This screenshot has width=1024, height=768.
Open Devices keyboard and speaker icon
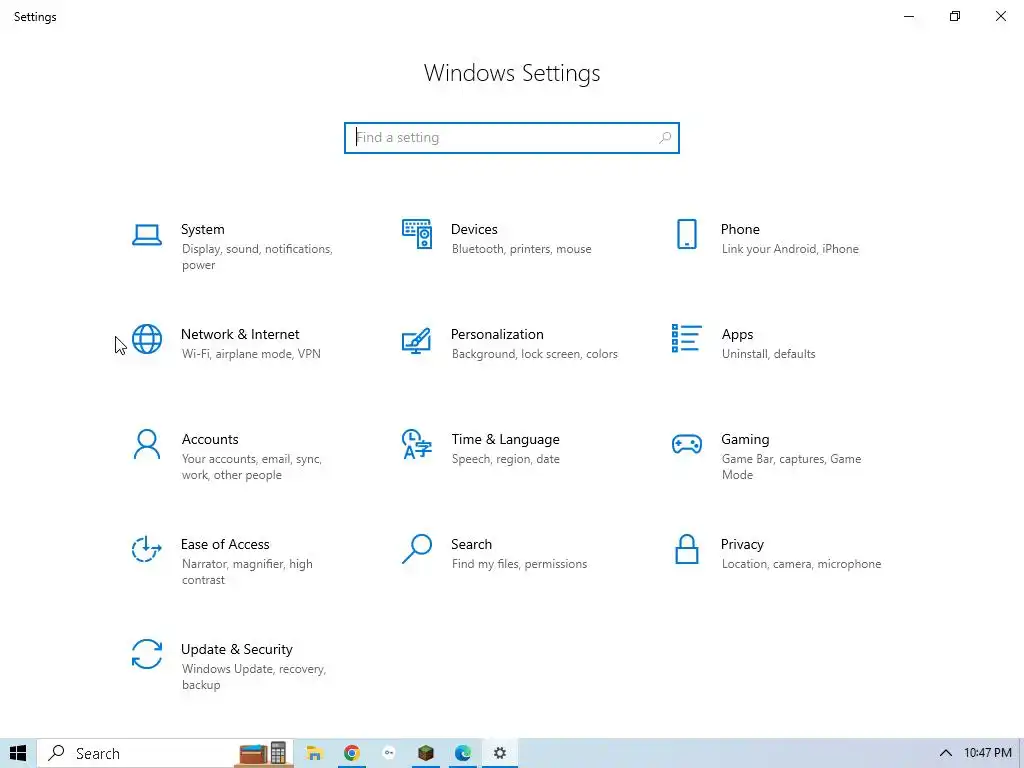[417, 234]
